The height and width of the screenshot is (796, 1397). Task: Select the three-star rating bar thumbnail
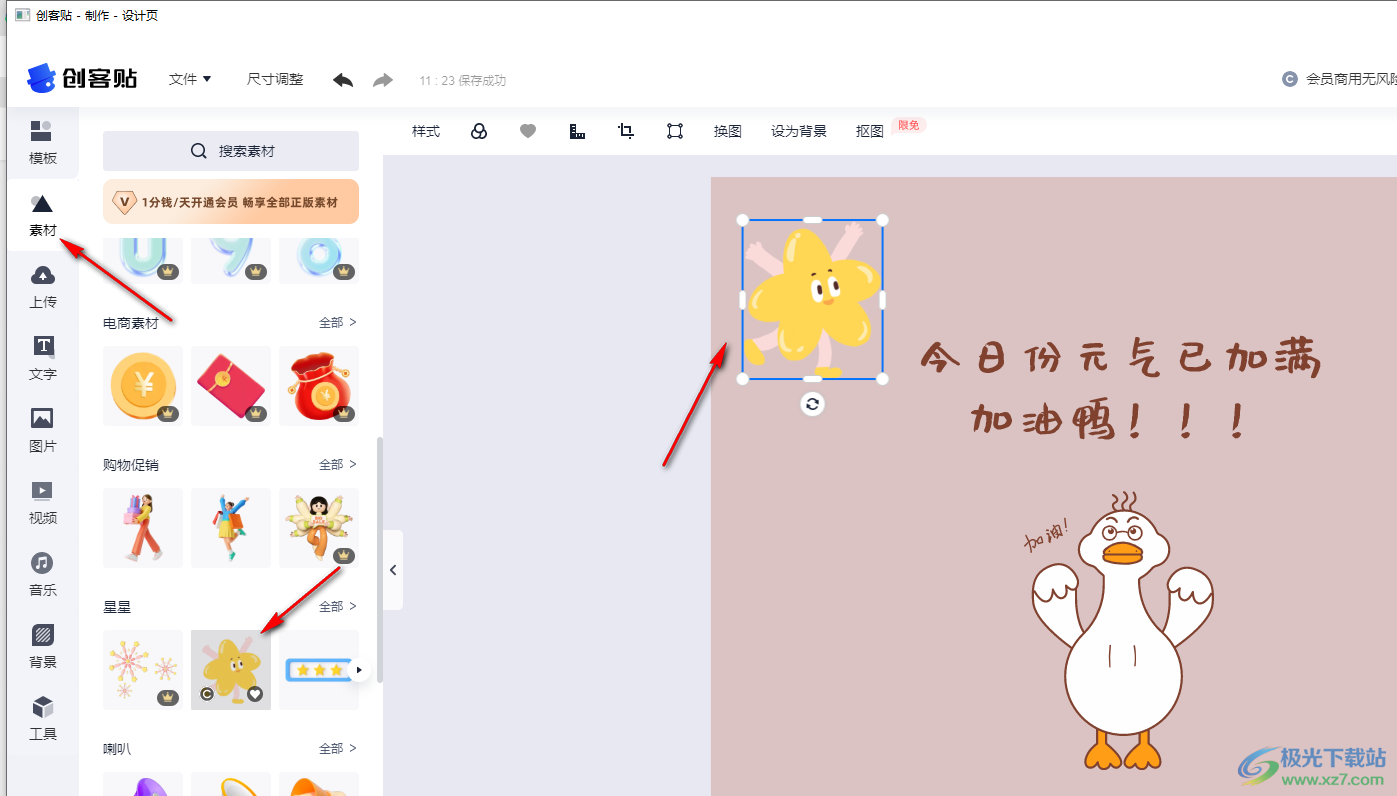319,670
